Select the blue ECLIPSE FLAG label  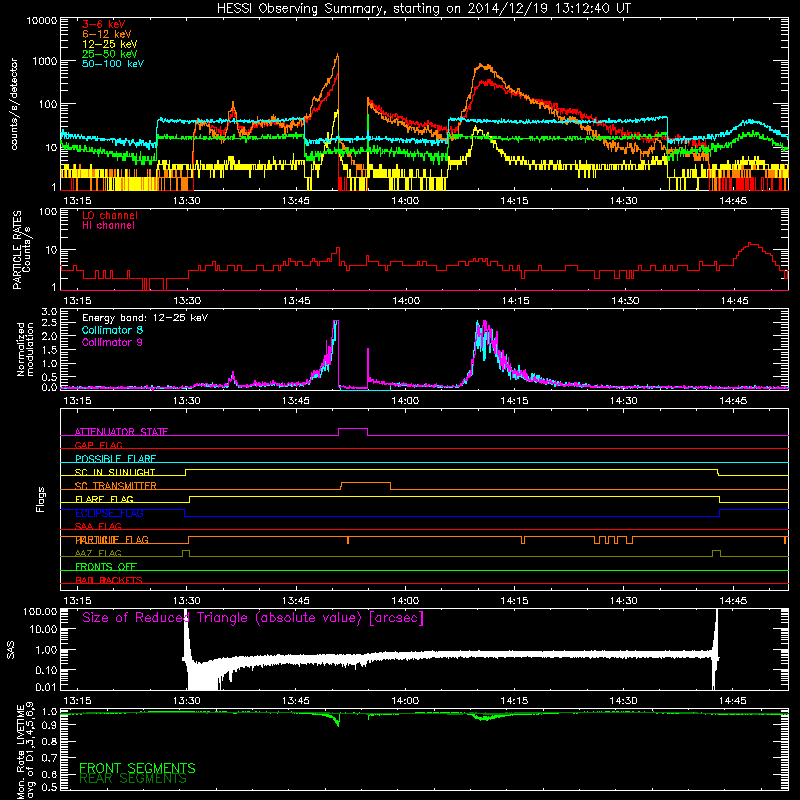(x=109, y=513)
